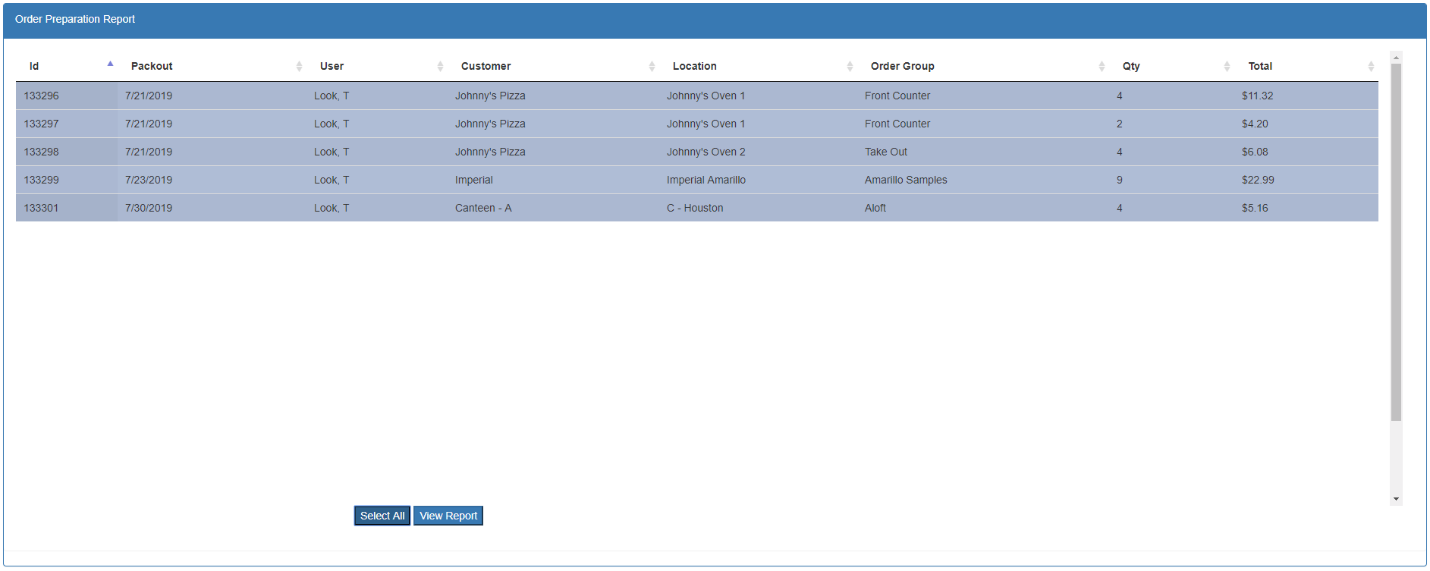Click customer cell Imperial
1430x571 pixels.
pyautogui.click(x=474, y=180)
